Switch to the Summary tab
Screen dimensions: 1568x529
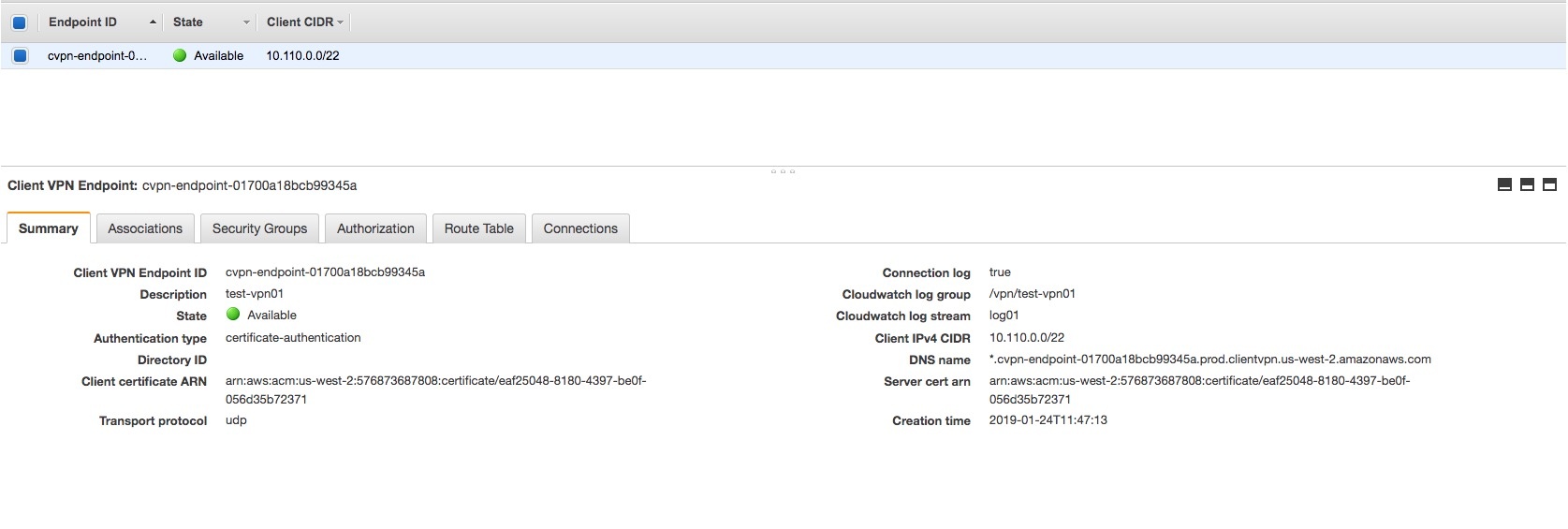point(49,228)
